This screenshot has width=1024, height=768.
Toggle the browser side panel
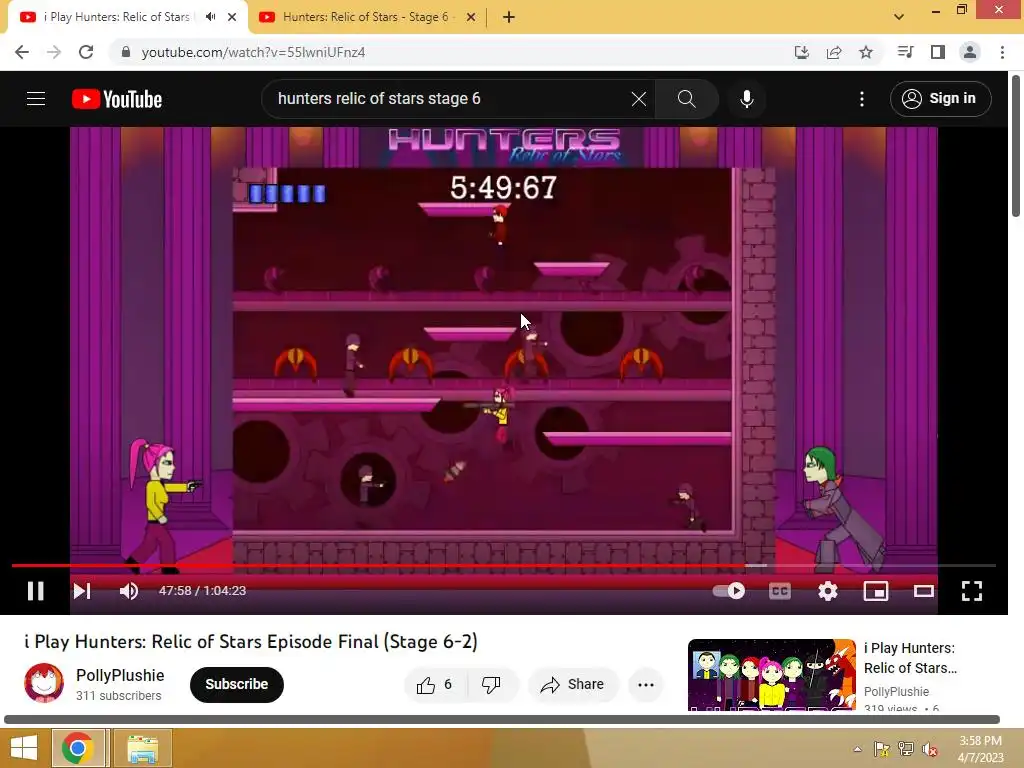coord(938,52)
